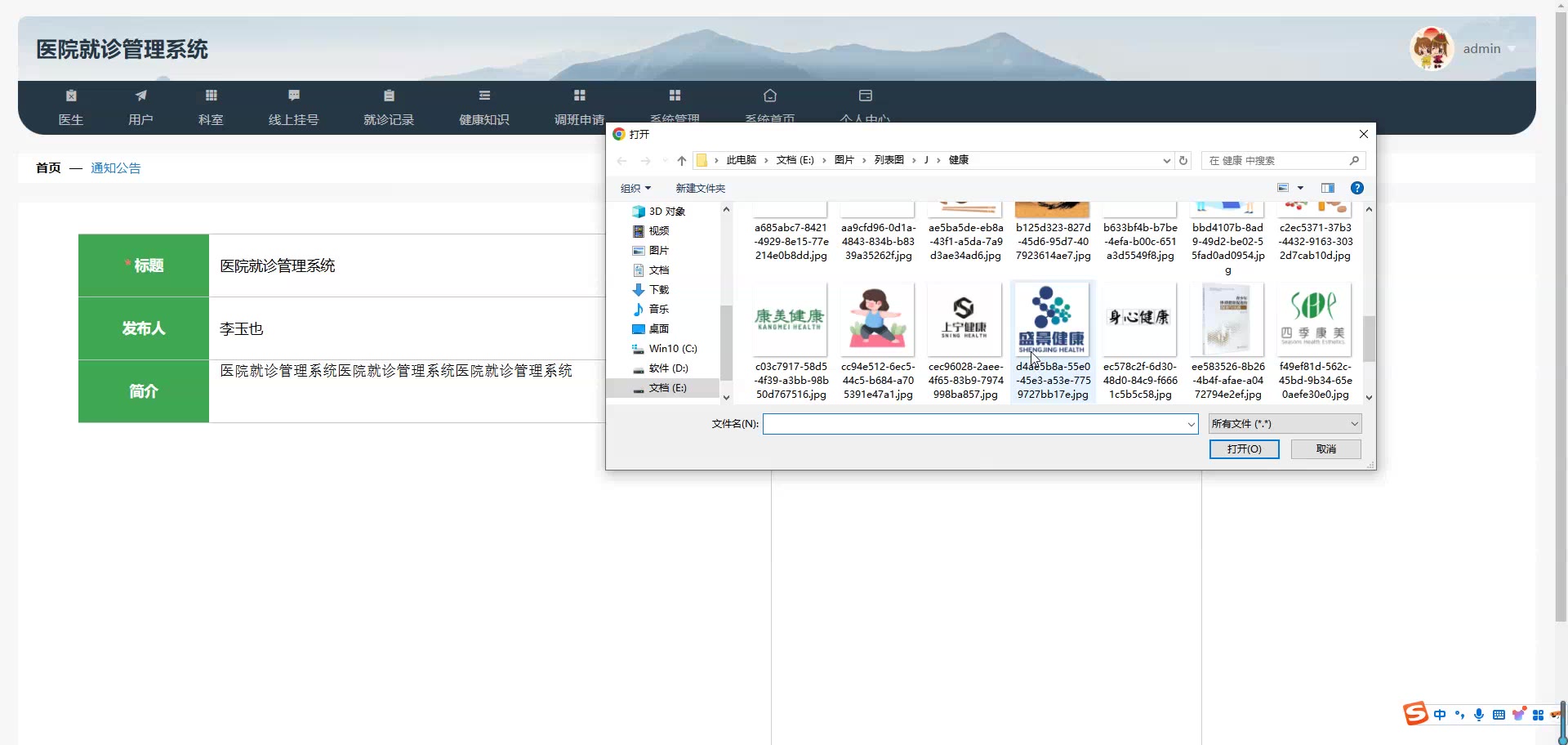Open the 就诊记录 nav menu icon
This screenshot has height=745, width=1568.
389,96
